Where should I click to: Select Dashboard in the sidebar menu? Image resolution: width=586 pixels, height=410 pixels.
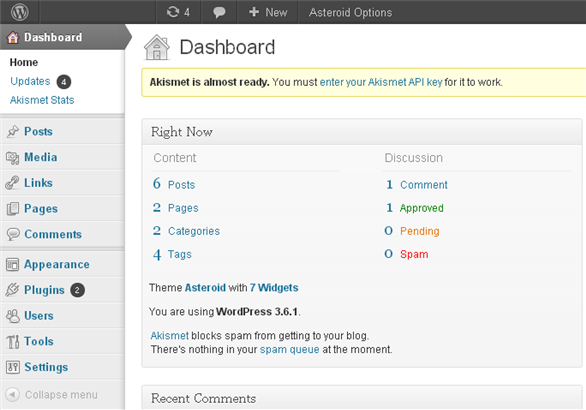click(x=53, y=37)
